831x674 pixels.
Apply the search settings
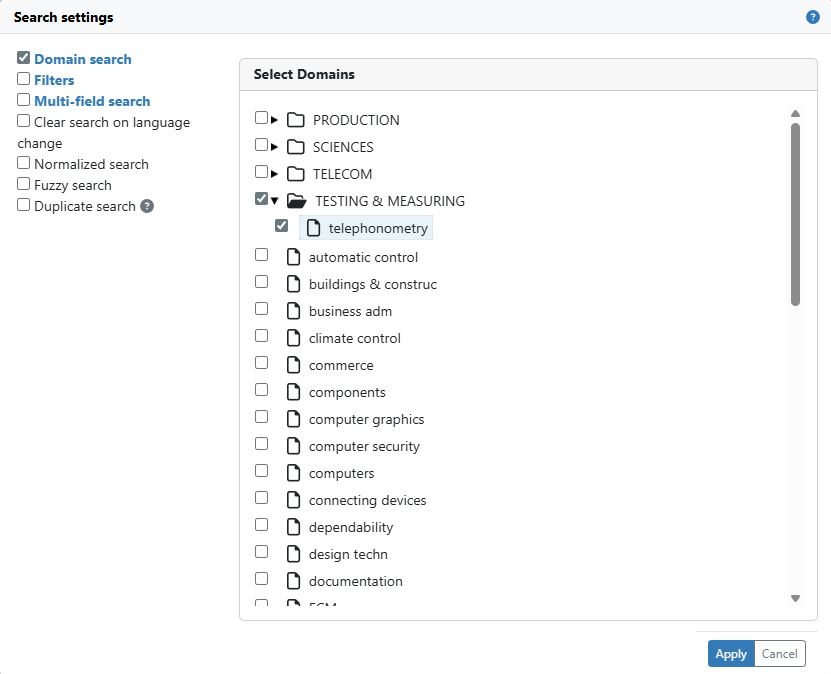click(731, 654)
